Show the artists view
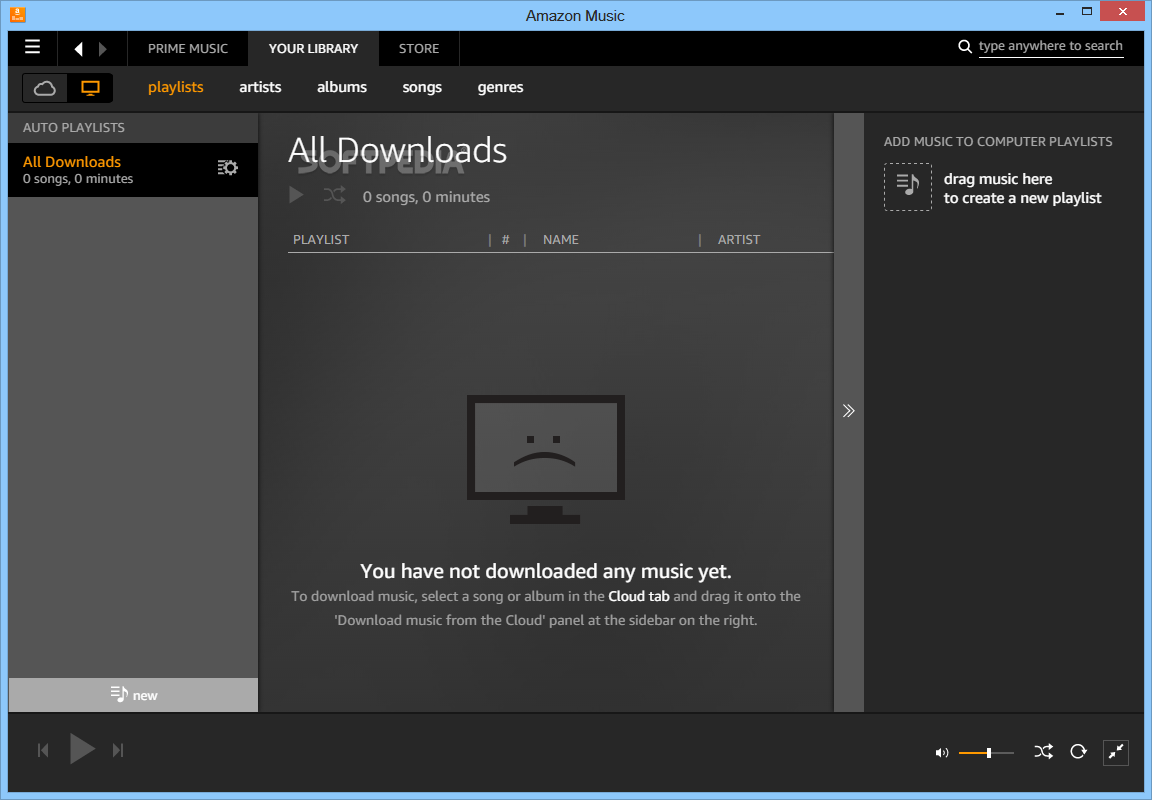Screen dimensions: 1152x800 click(x=260, y=87)
